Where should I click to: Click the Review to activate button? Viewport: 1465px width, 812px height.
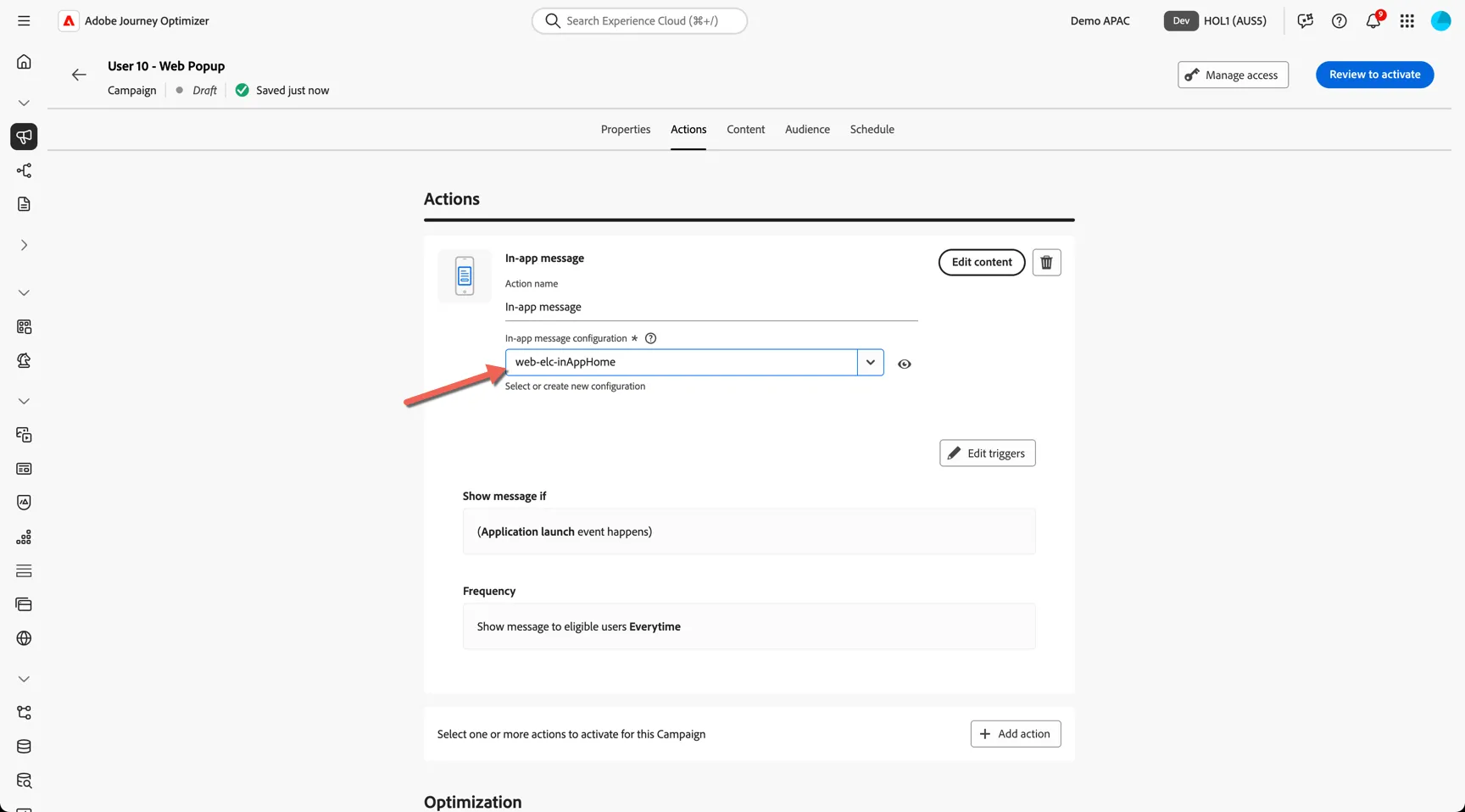(1375, 75)
